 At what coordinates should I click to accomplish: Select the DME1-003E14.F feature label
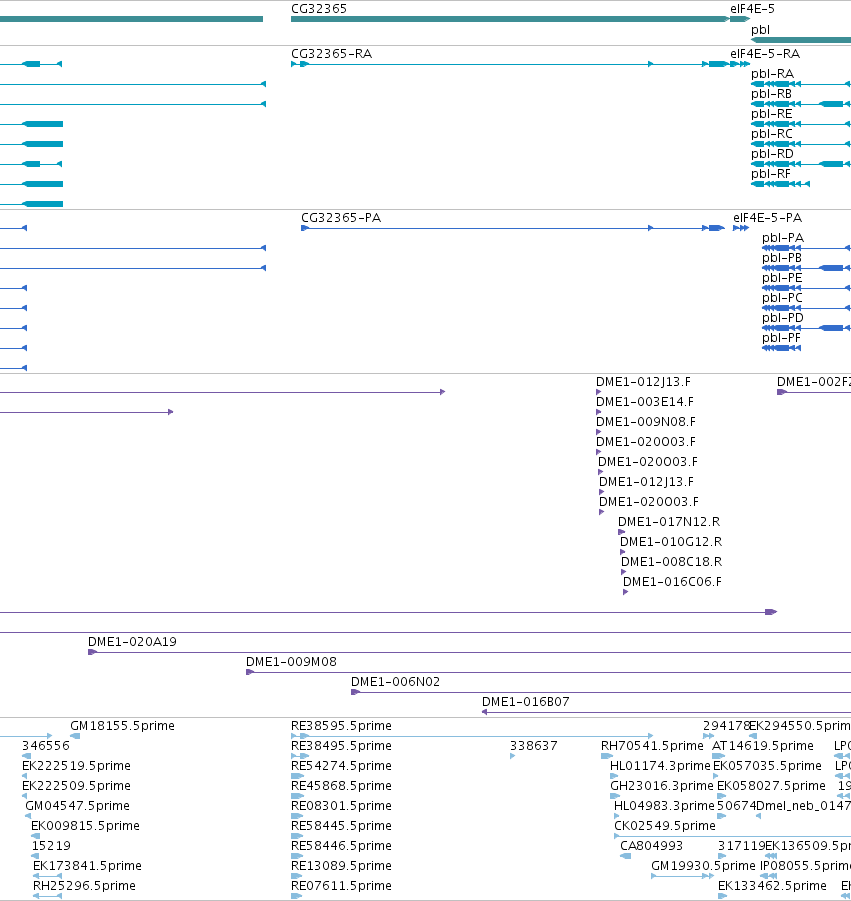[645, 402]
